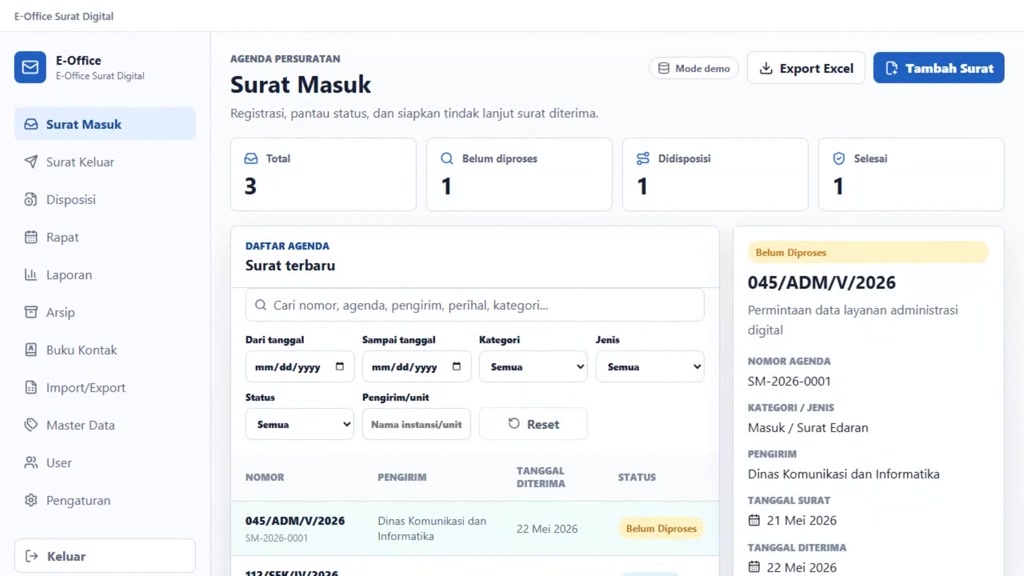
Task: Click the 045/ADM/V/2026 heading in detail panel
Action: pos(822,283)
